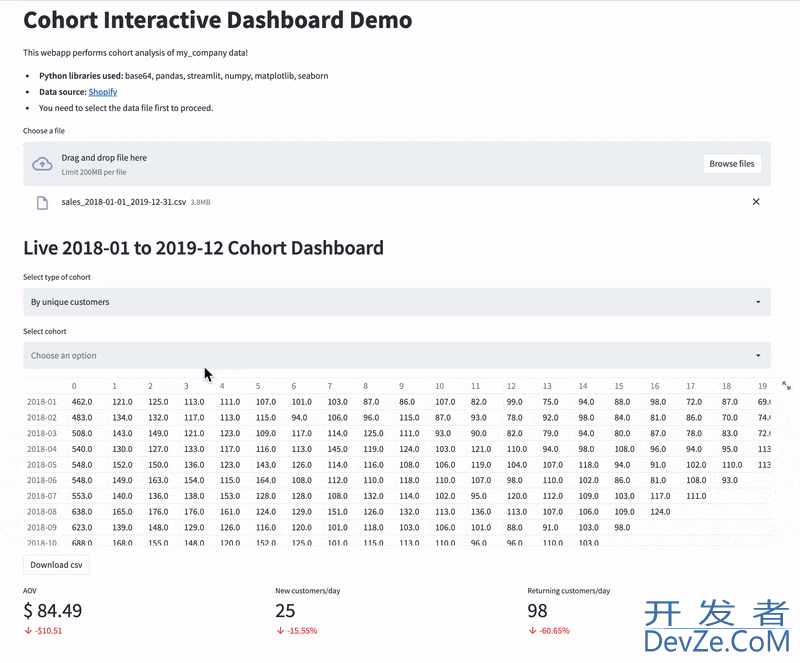800x663 pixels.
Task: Click cell 623.0 in row 2018-09
Action: 82,528
